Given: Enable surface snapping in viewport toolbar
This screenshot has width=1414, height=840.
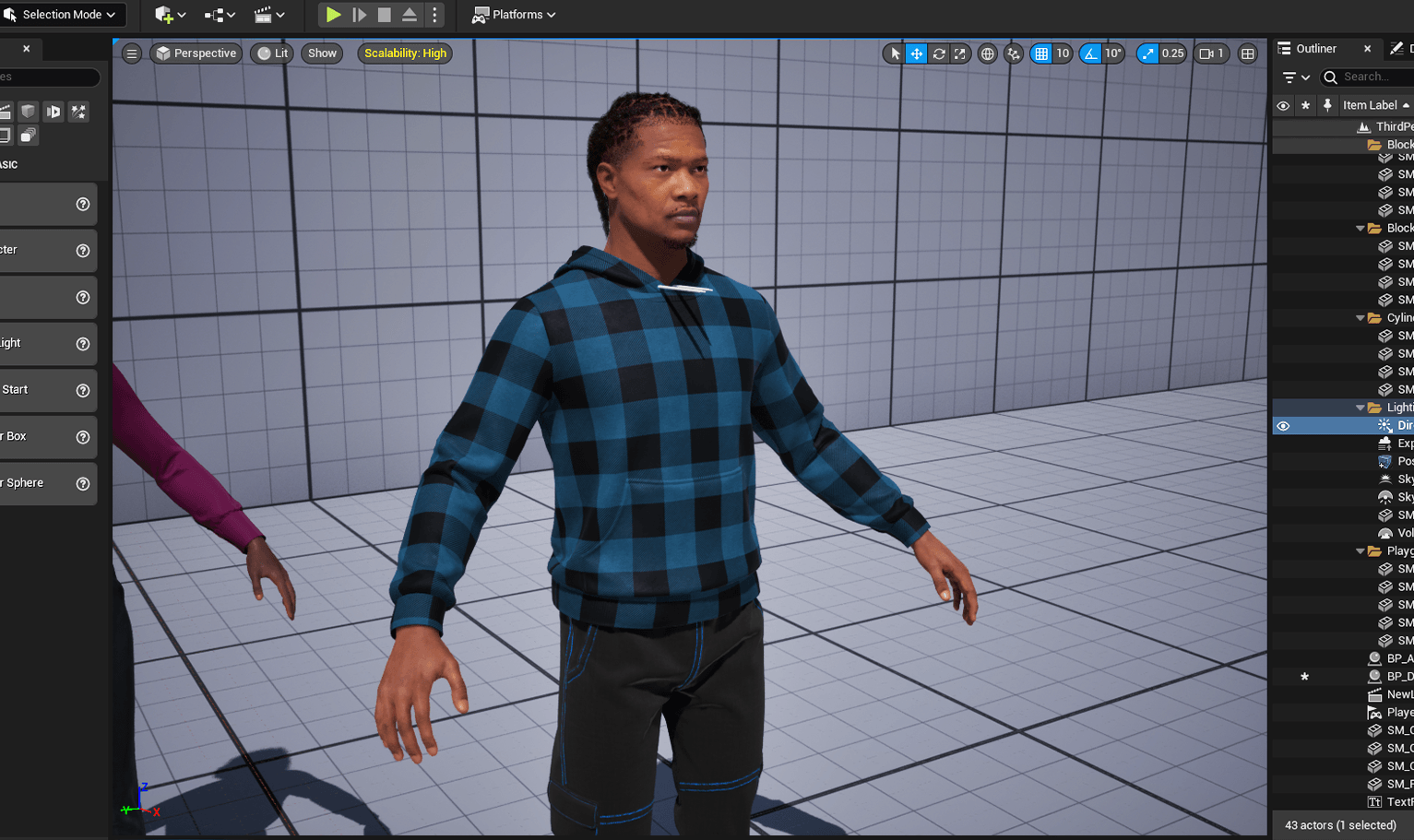Looking at the screenshot, I should (1013, 53).
